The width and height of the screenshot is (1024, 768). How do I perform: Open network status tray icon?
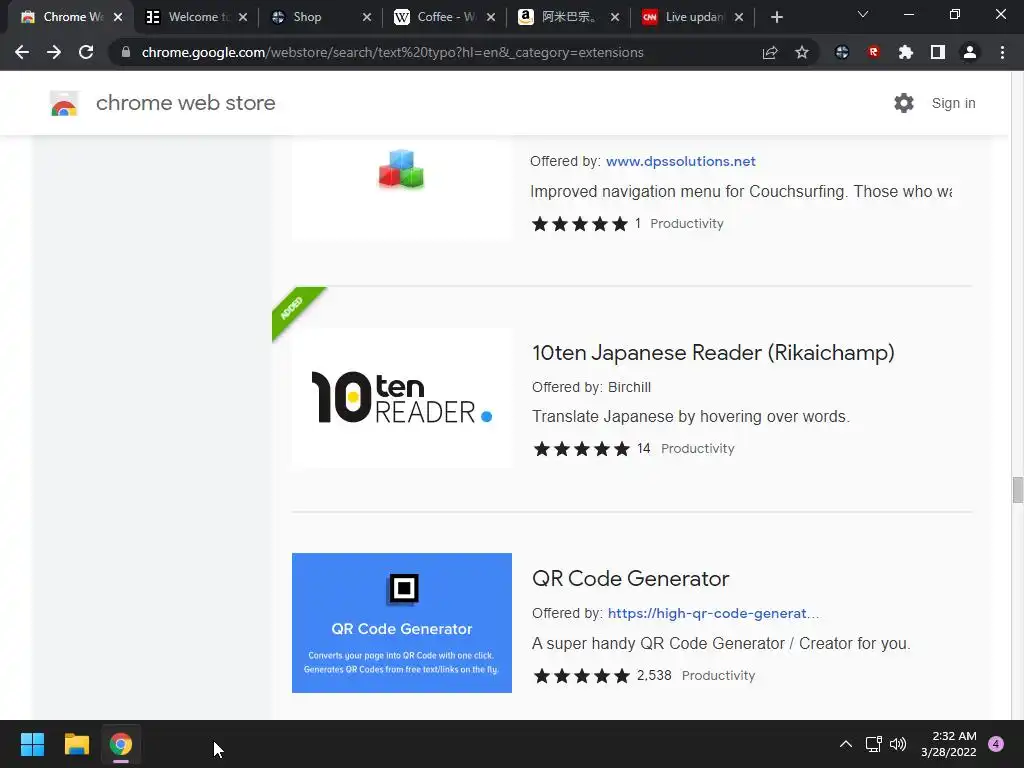coord(873,744)
